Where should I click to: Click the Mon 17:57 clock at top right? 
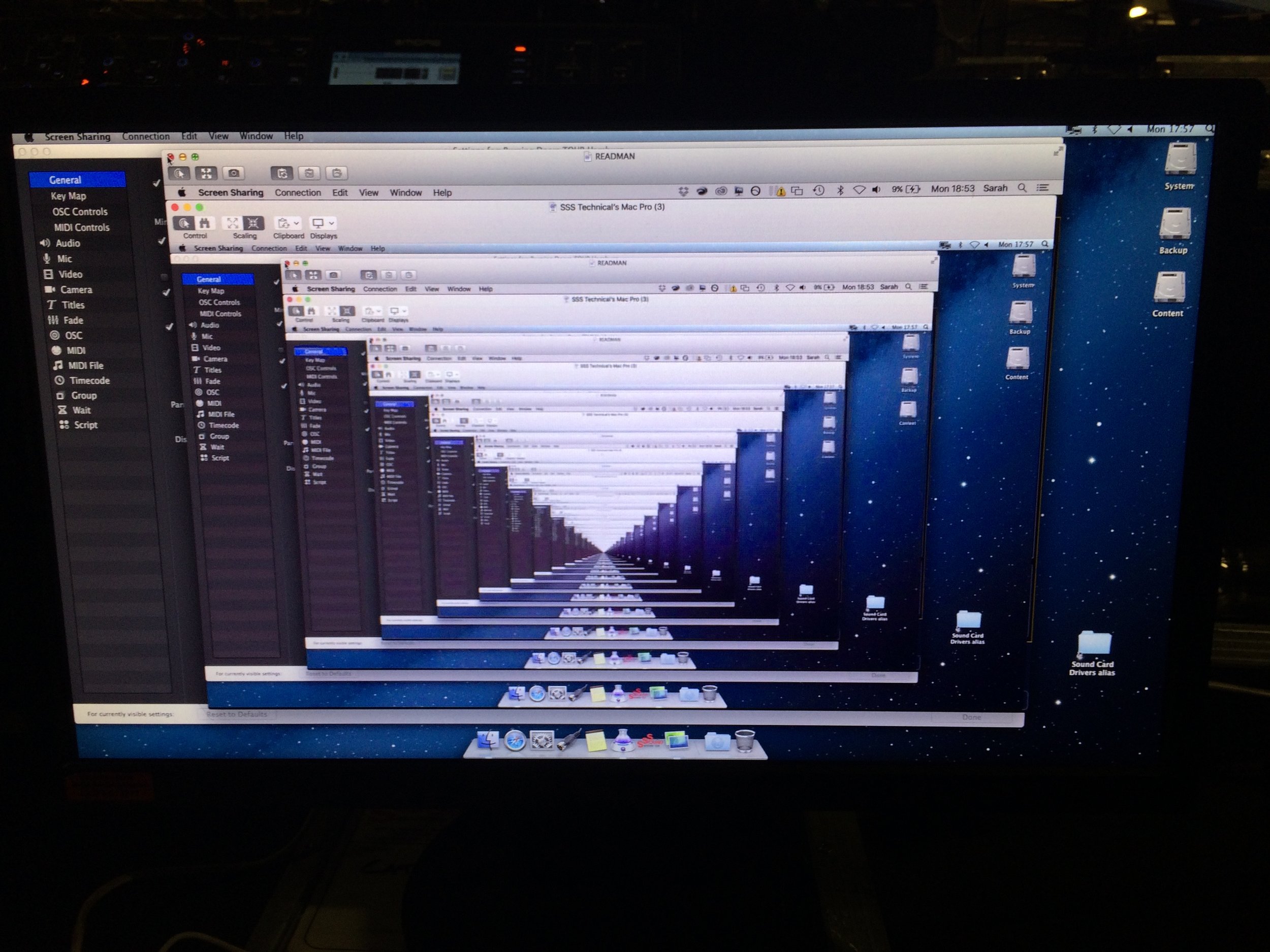[1169, 129]
